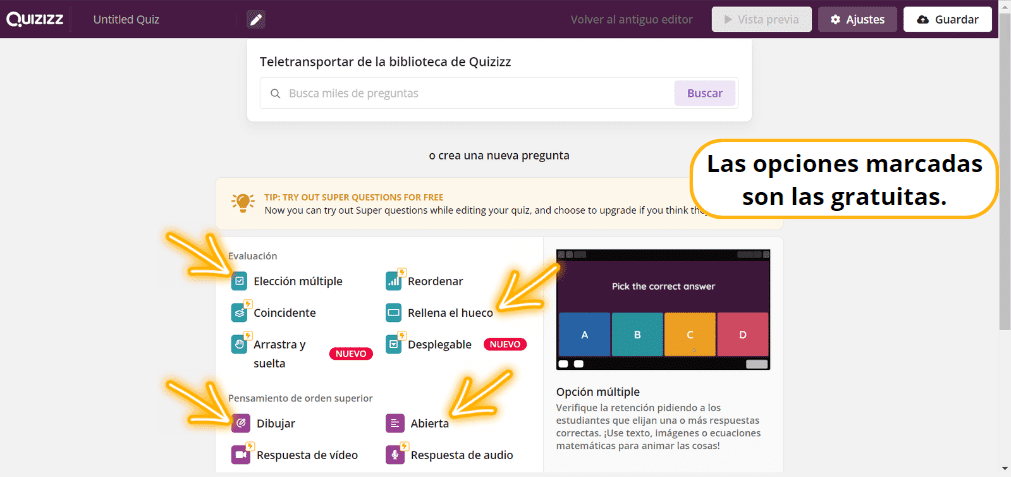Click the Rellena el hueco icon
Viewport: 1011px width, 477px height.
click(x=393, y=313)
